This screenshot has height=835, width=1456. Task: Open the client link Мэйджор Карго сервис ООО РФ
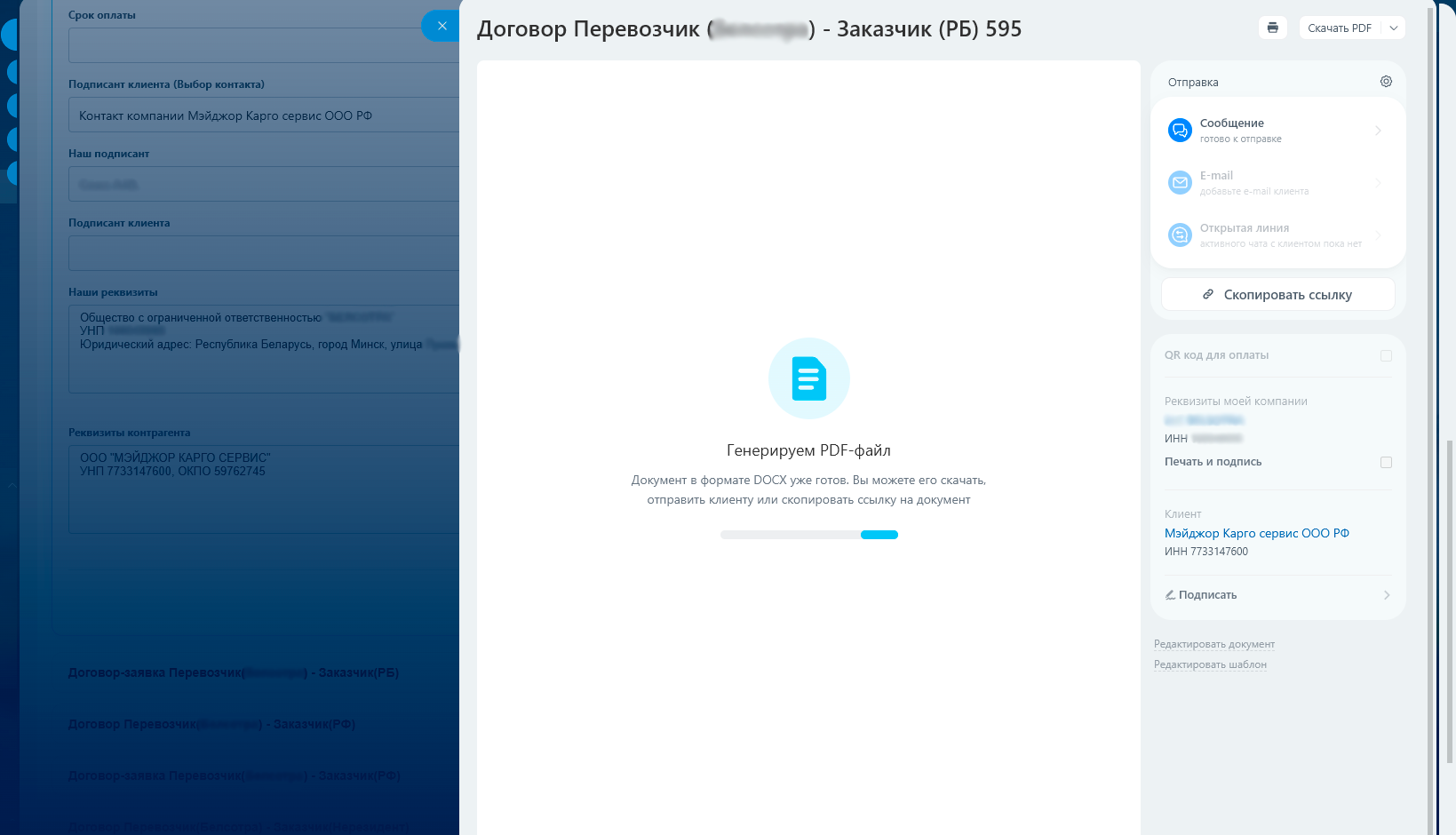point(1256,533)
